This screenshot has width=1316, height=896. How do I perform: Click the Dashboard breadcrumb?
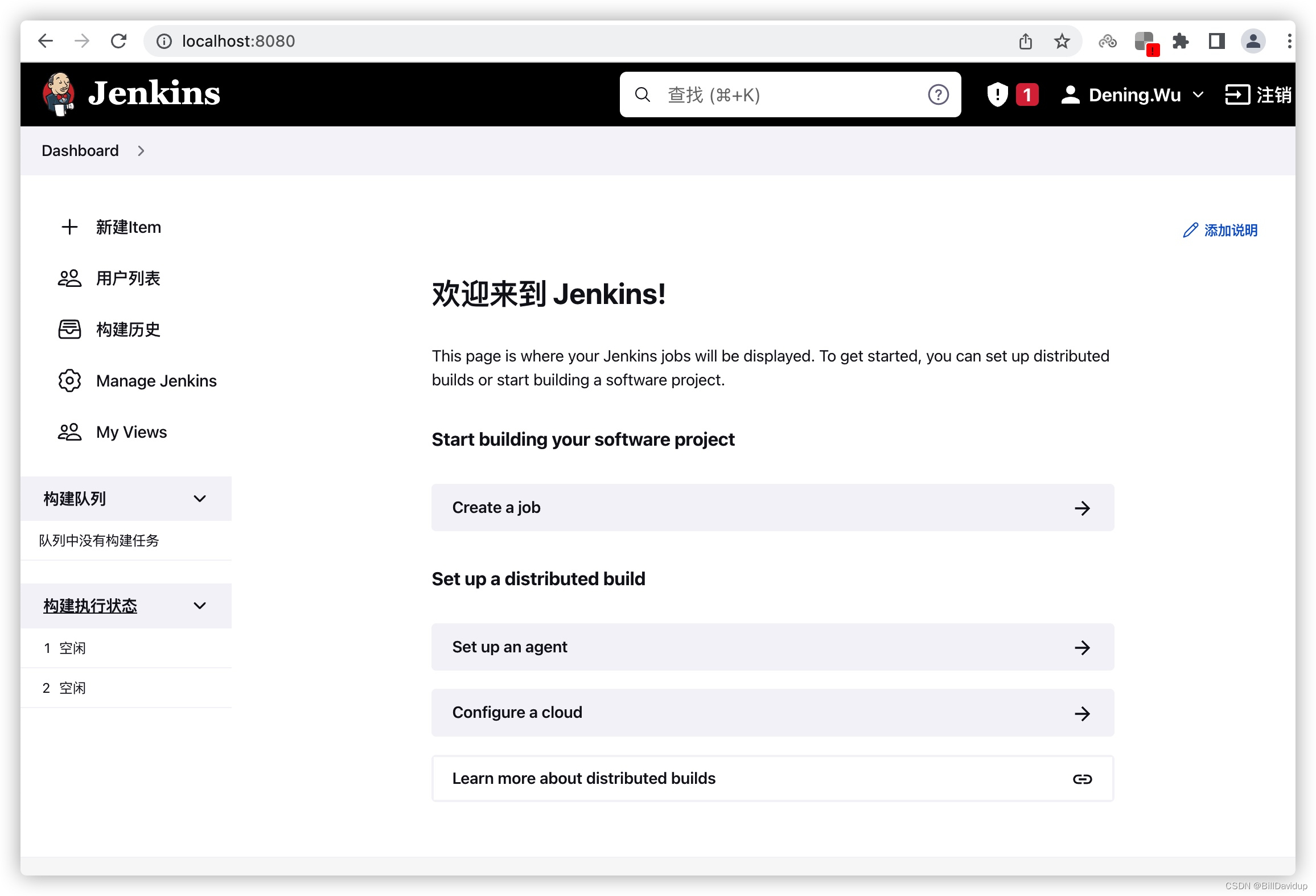click(80, 150)
